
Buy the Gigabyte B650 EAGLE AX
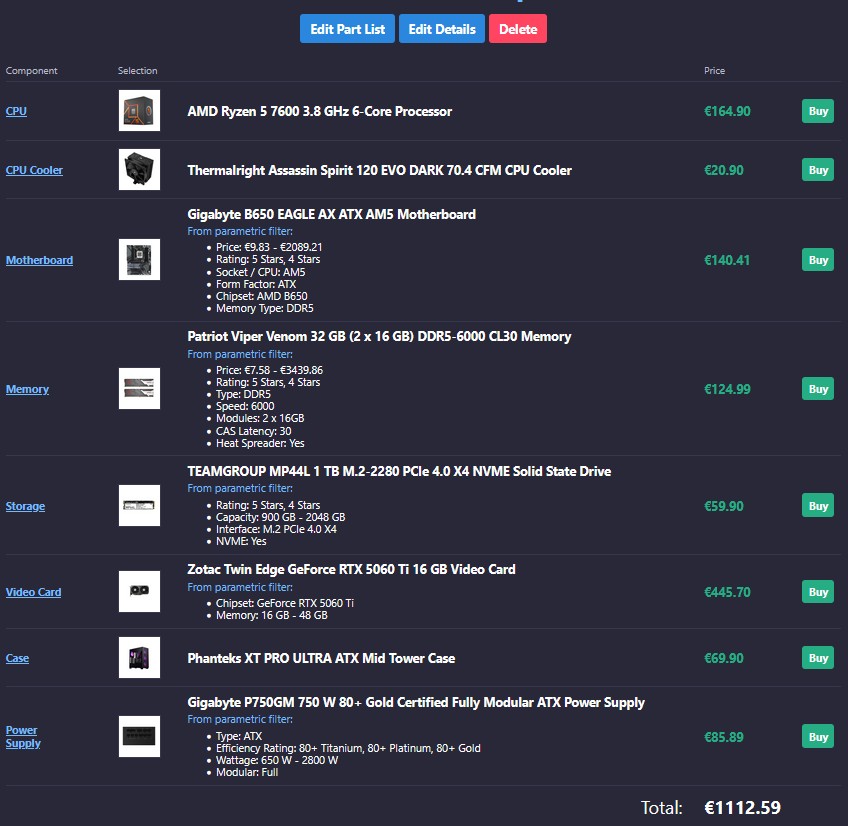coord(818,260)
